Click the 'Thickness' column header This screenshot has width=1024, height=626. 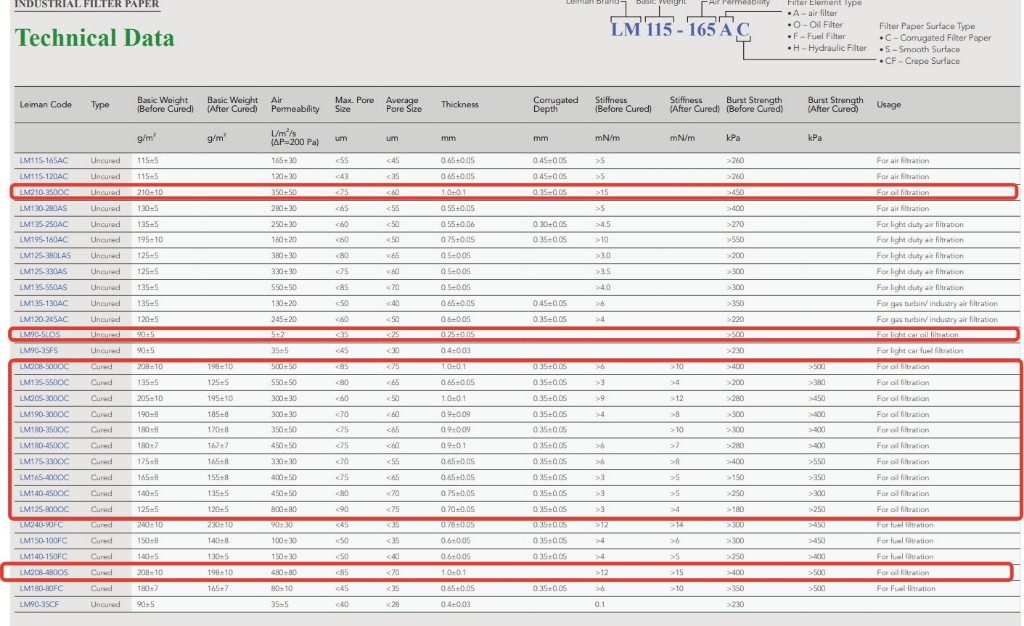[460, 104]
